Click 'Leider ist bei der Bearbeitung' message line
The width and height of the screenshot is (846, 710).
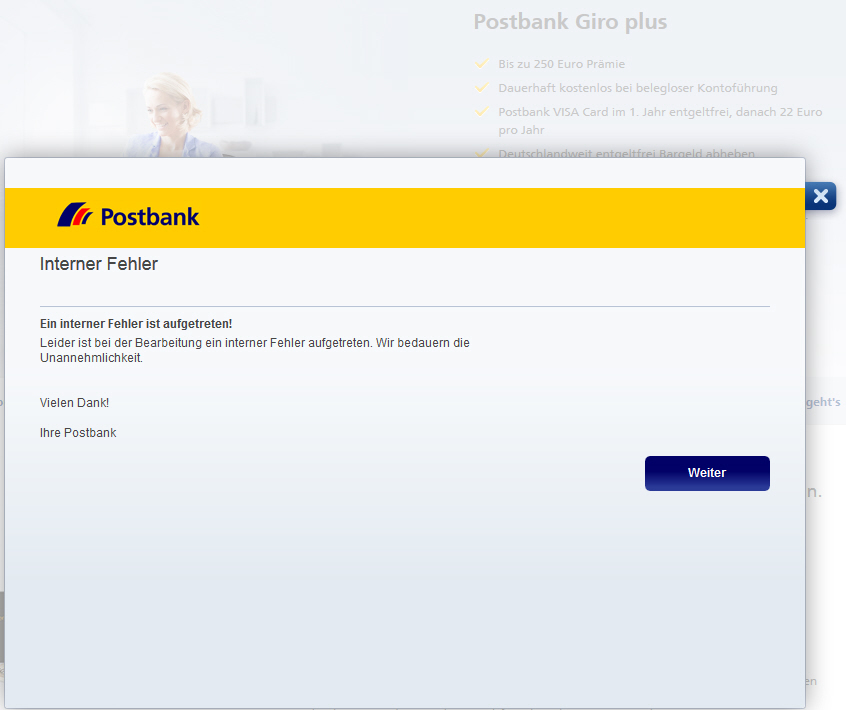click(255, 343)
